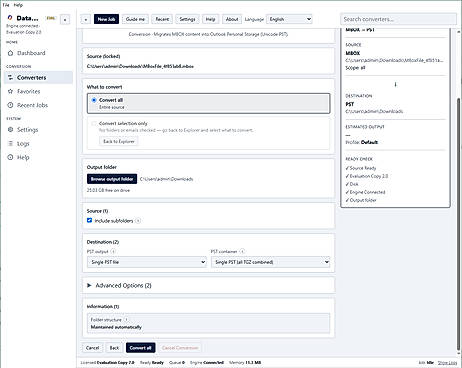The image size is (462, 368).
Task: Click info icon beside PST container label
Action: click(242, 251)
